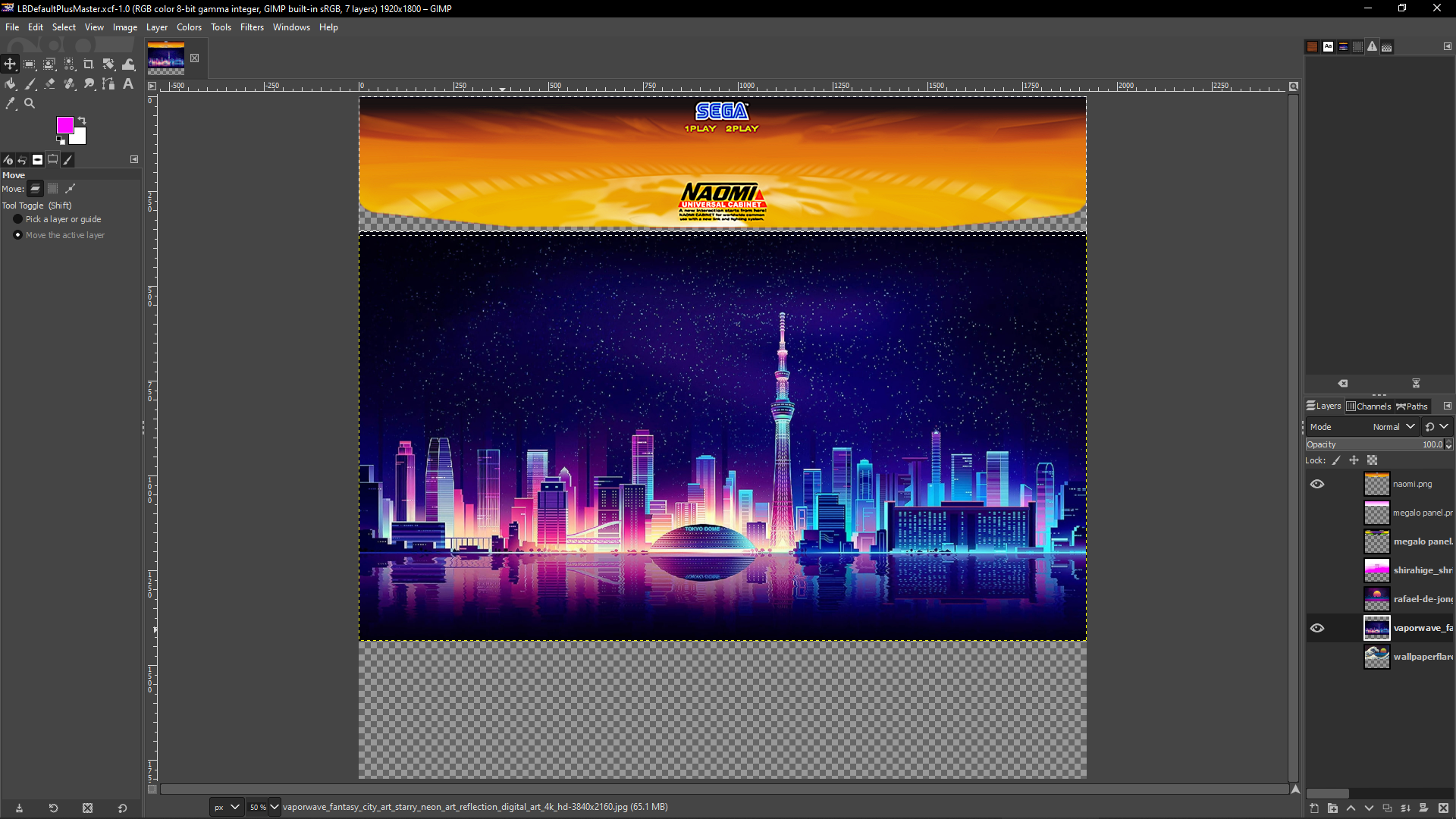This screenshot has height=819, width=1456.
Task: Open the Layer menu
Action: (x=157, y=27)
